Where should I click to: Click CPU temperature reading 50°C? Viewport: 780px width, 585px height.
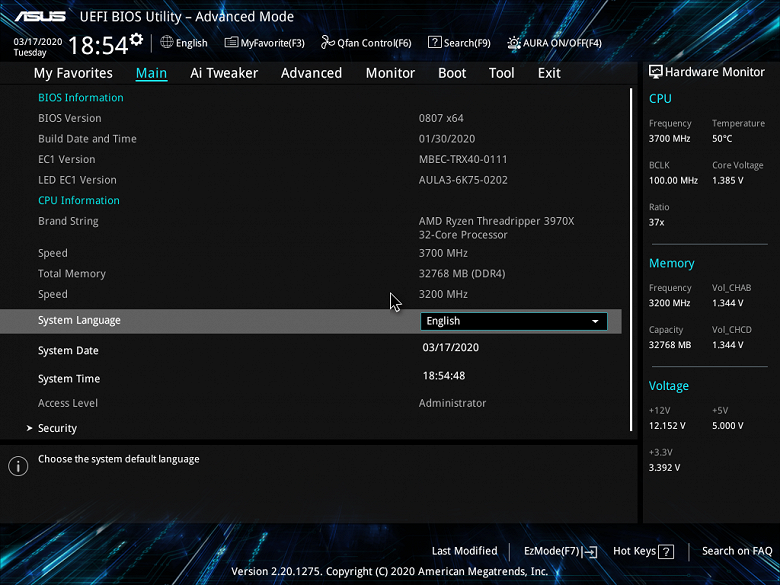(x=722, y=139)
